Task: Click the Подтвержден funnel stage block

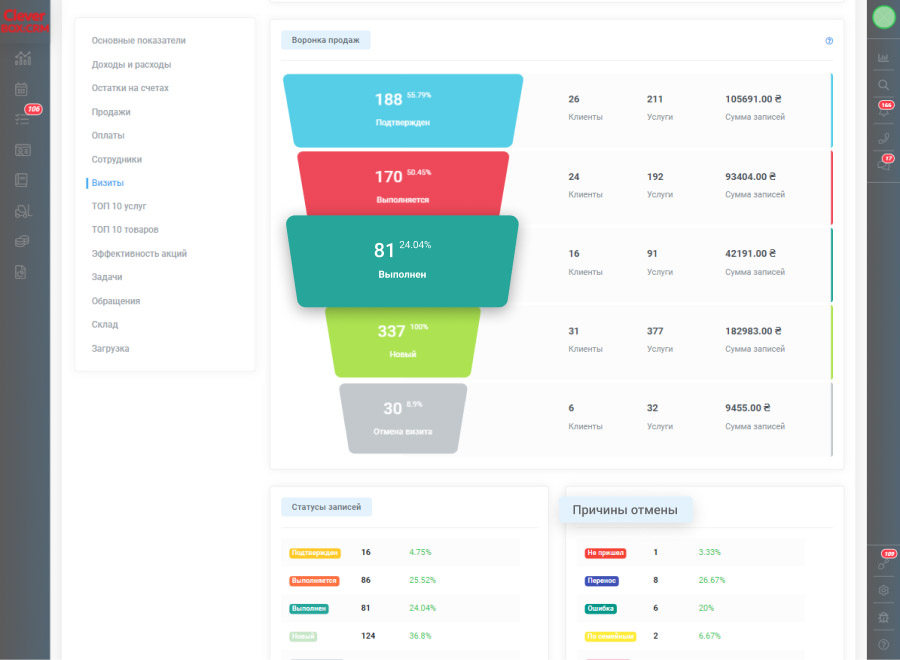Action: click(403, 110)
